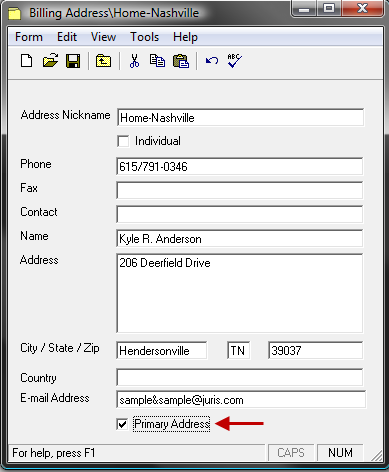This screenshot has height=472, width=389.
Task: Maximize the Billing Address window
Action: click(329, 8)
